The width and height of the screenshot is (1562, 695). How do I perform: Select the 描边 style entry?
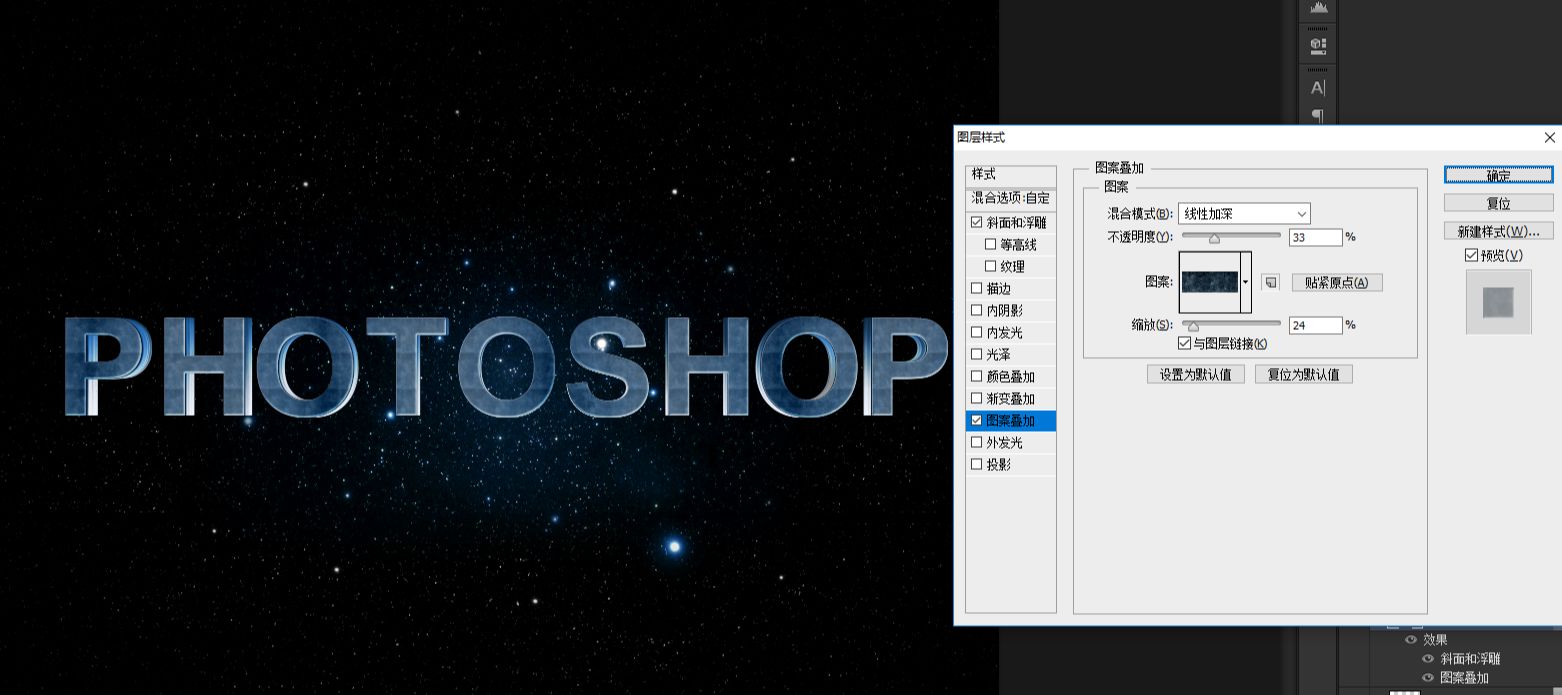point(999,289)
